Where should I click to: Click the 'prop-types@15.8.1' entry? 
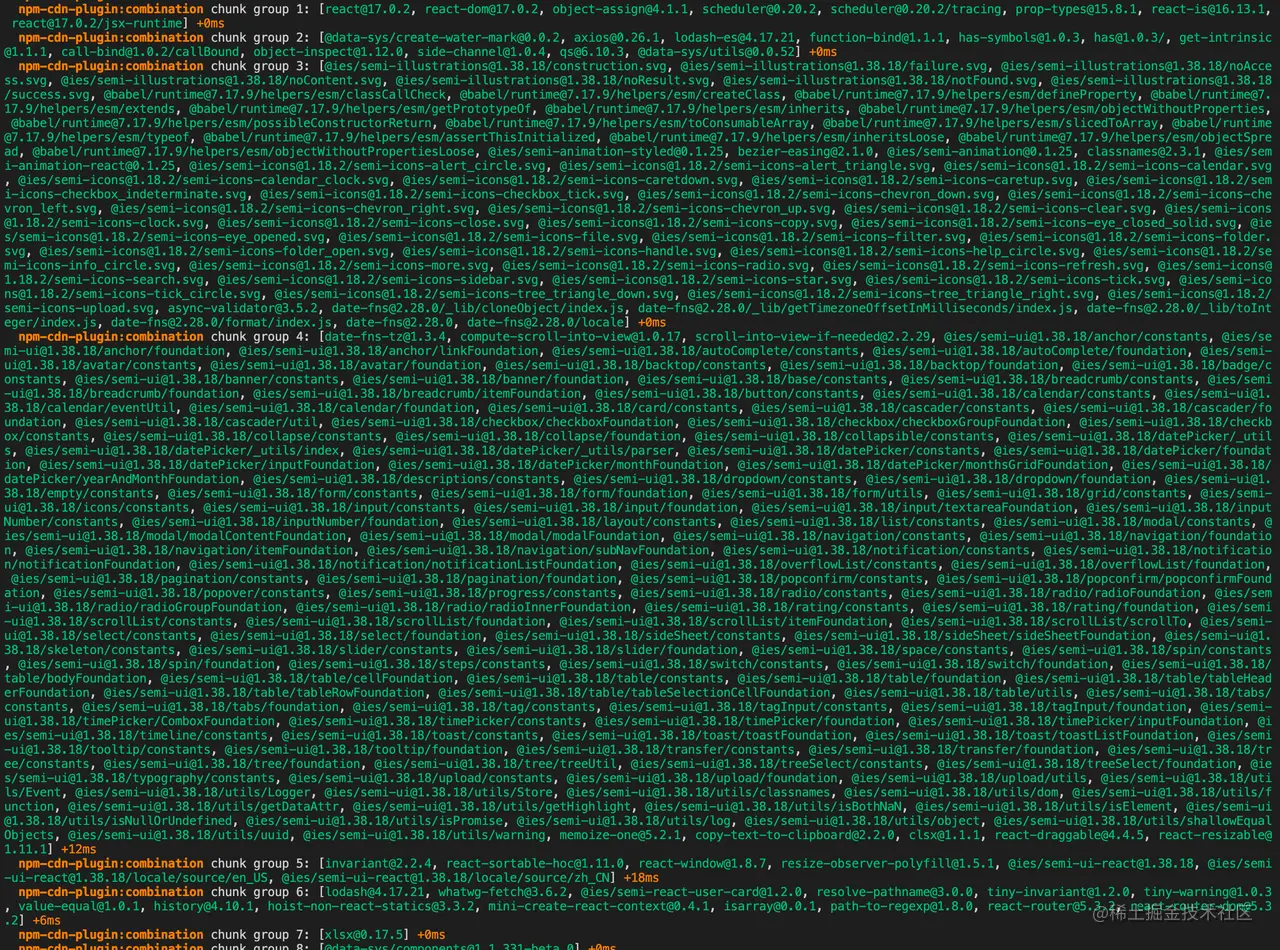click(1074, 9)
